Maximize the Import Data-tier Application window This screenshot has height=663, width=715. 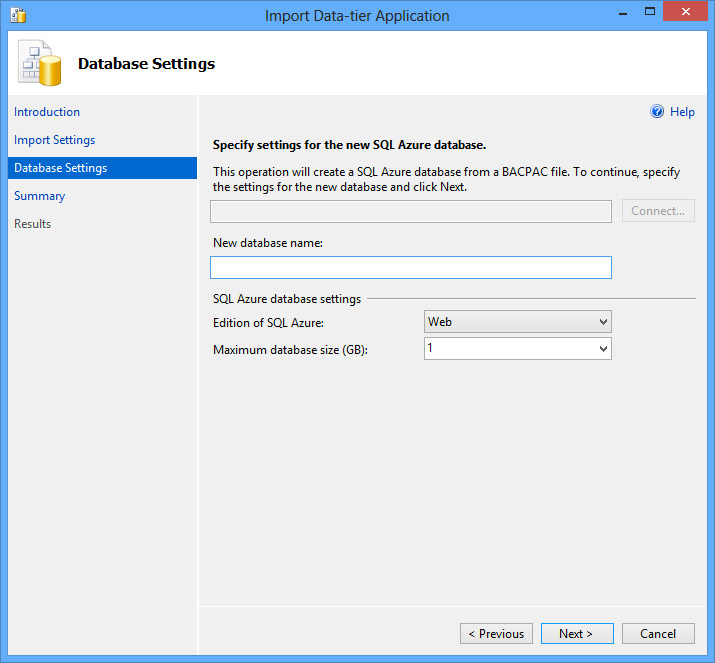[650, 12]
